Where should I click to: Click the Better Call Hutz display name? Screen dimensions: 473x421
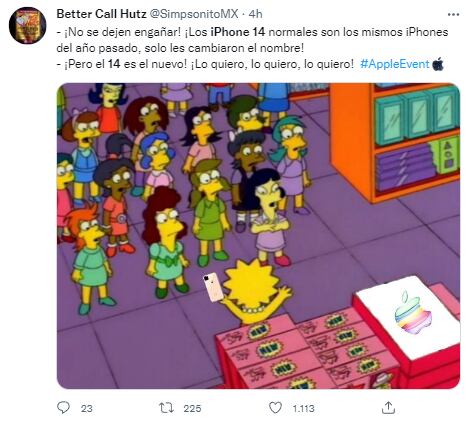pos(101,14)
